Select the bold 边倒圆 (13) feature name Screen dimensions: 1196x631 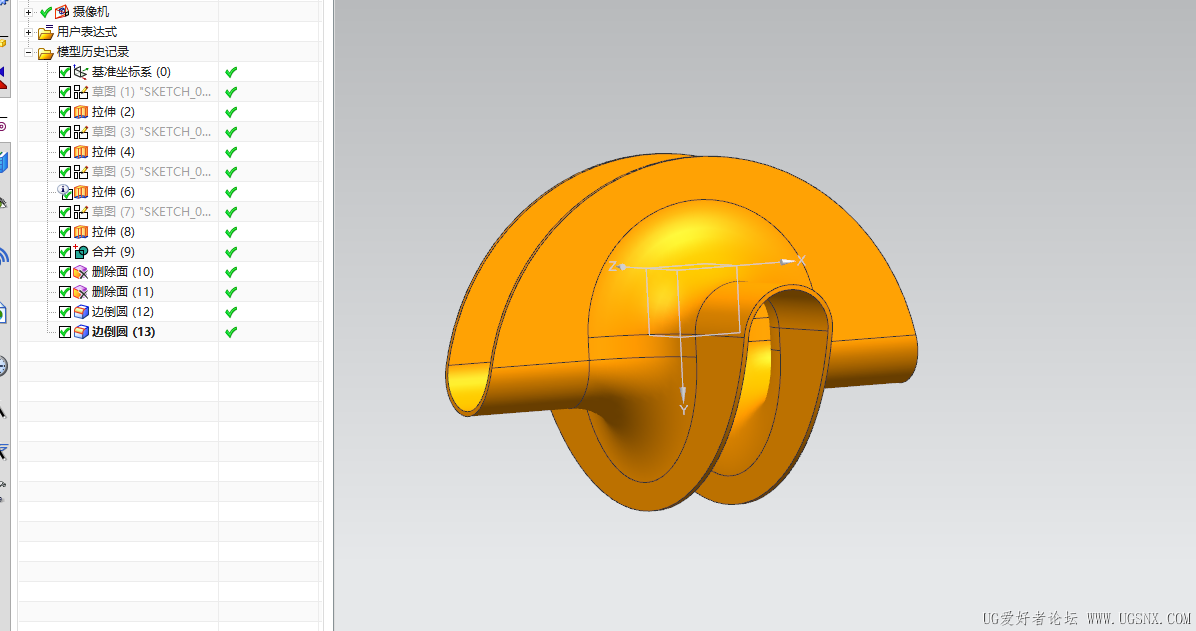[x=124, y=332]
